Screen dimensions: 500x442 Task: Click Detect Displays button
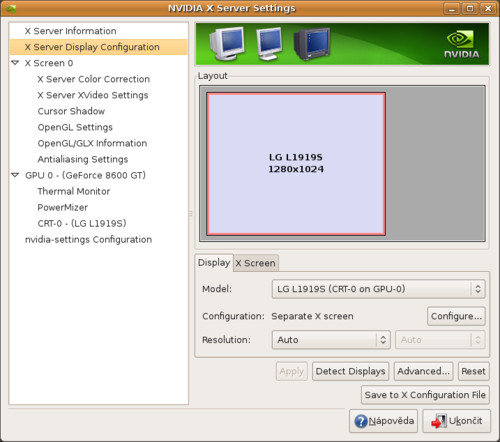coord(350,371)
